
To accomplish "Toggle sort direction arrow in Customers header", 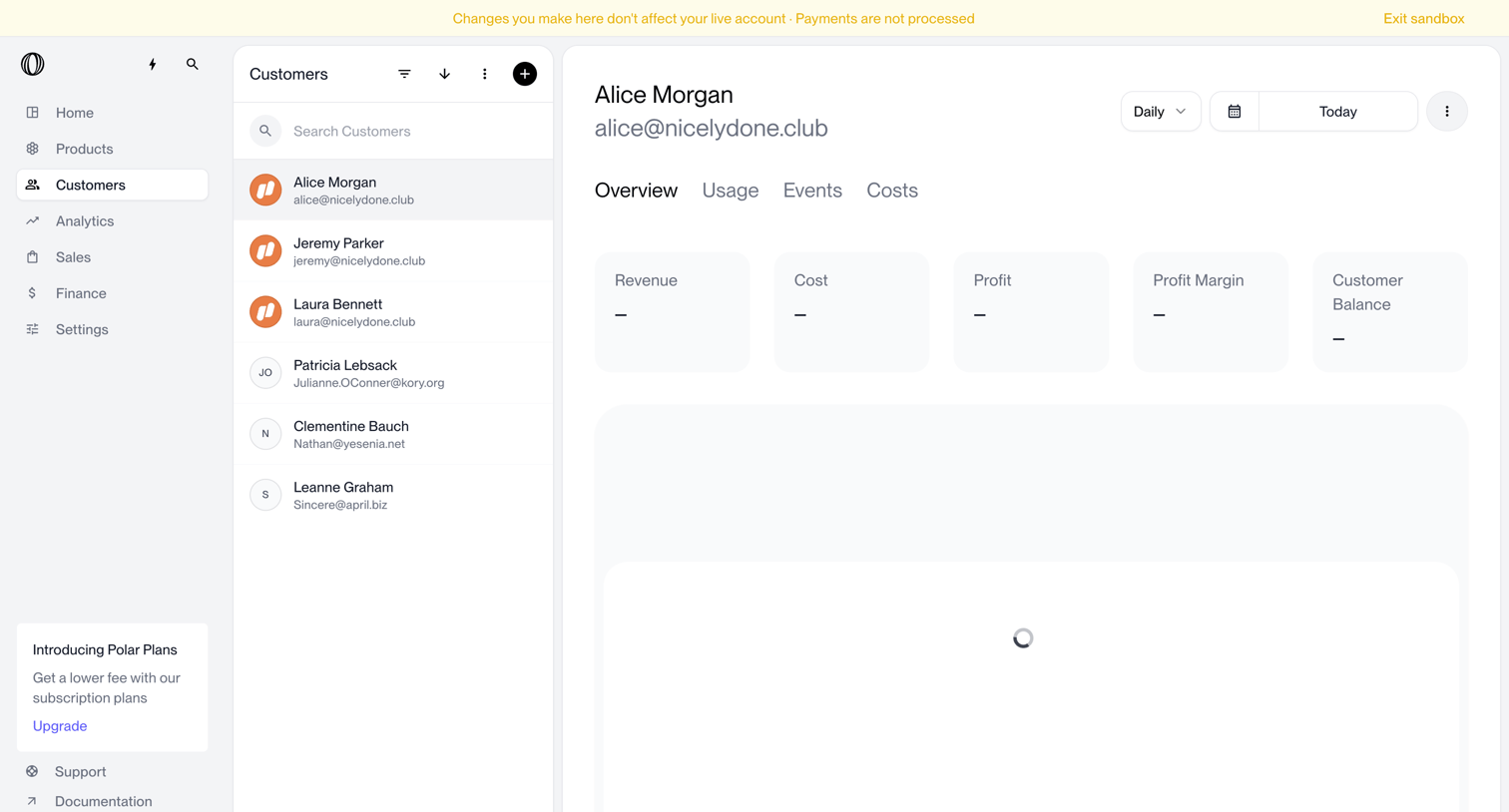I will tap(445, 74).
